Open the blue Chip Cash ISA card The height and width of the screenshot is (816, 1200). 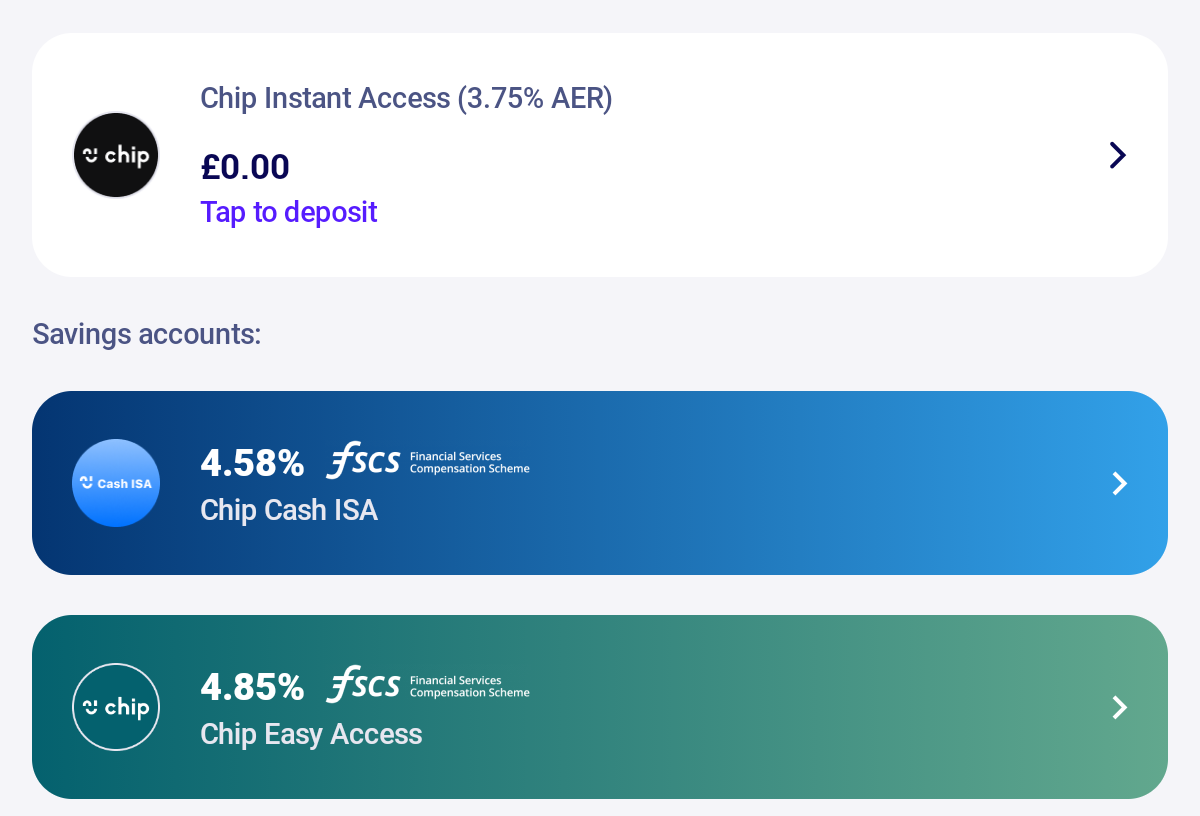tap(600, 483)
